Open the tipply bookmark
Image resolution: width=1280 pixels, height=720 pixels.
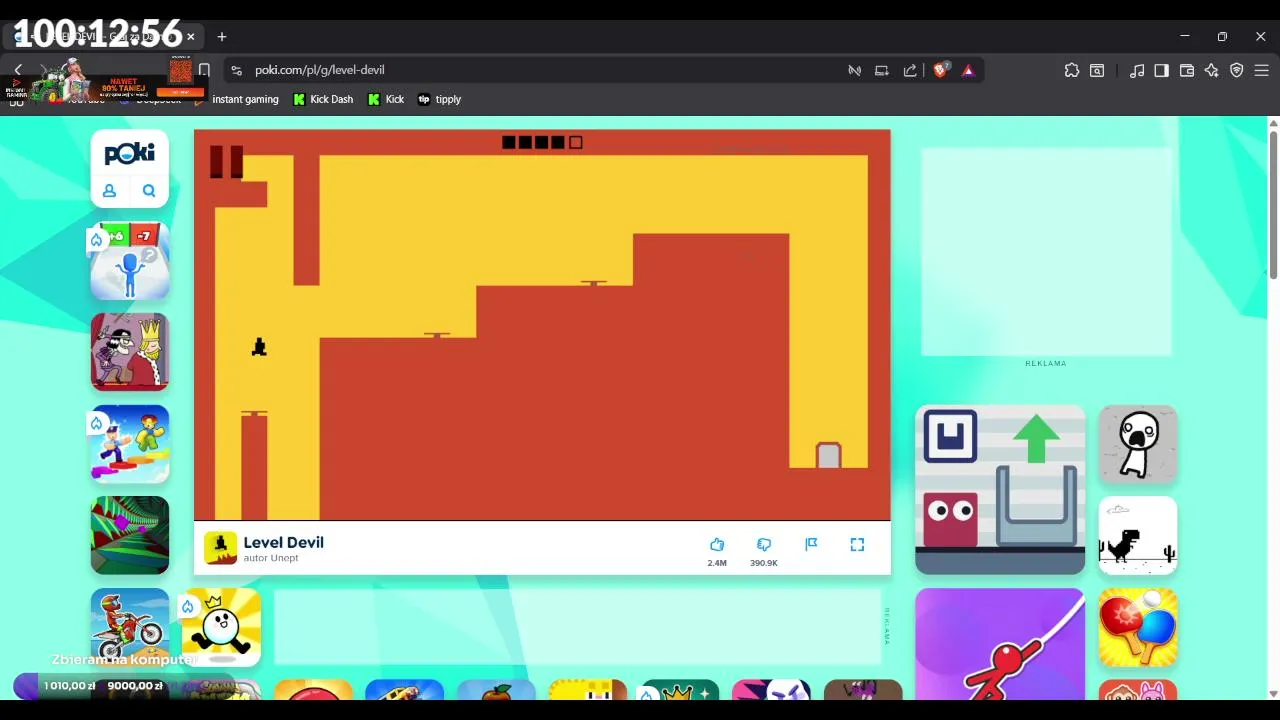(x=439, y=99)
